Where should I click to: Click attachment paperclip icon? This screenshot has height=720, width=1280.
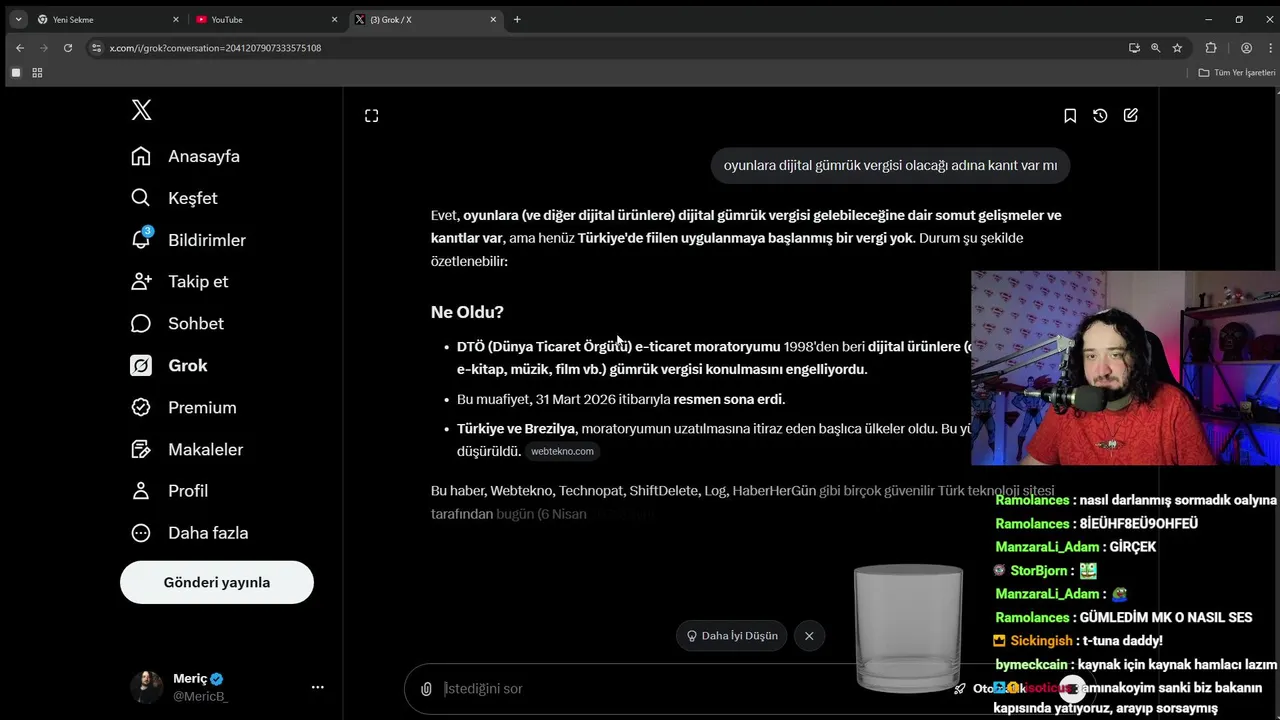(426, 688)
